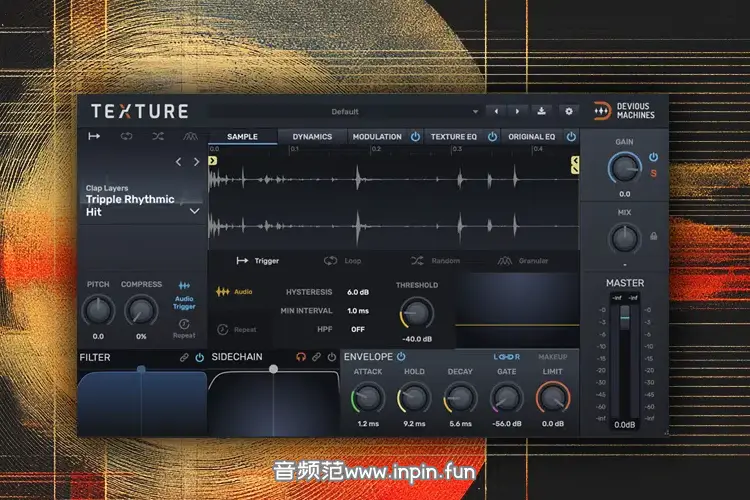Select the trigger mode icon in top-left toolbar
The image size is (750, 500).
pos(94,136)
